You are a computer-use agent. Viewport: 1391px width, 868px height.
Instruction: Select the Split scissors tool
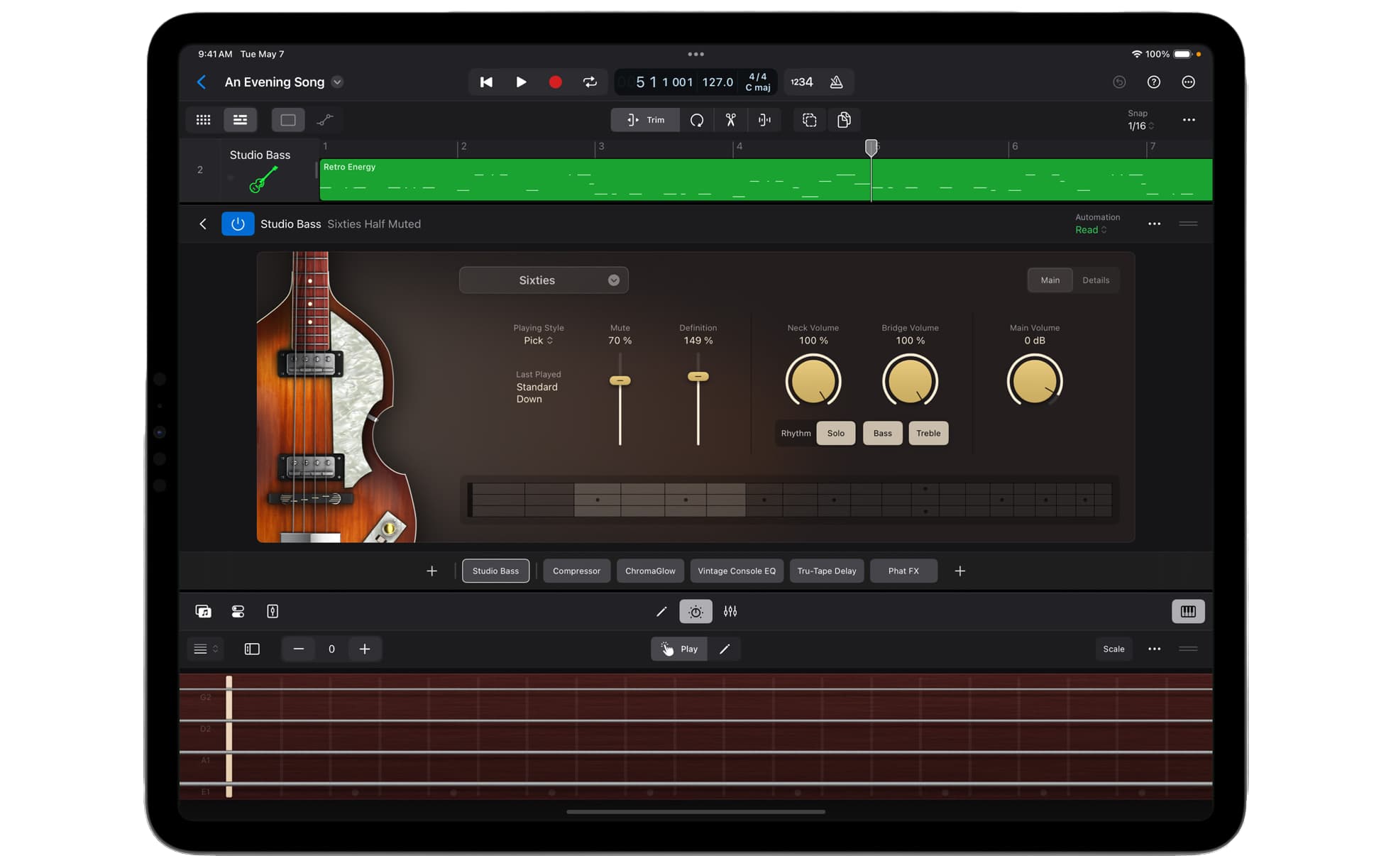point(730,120)
